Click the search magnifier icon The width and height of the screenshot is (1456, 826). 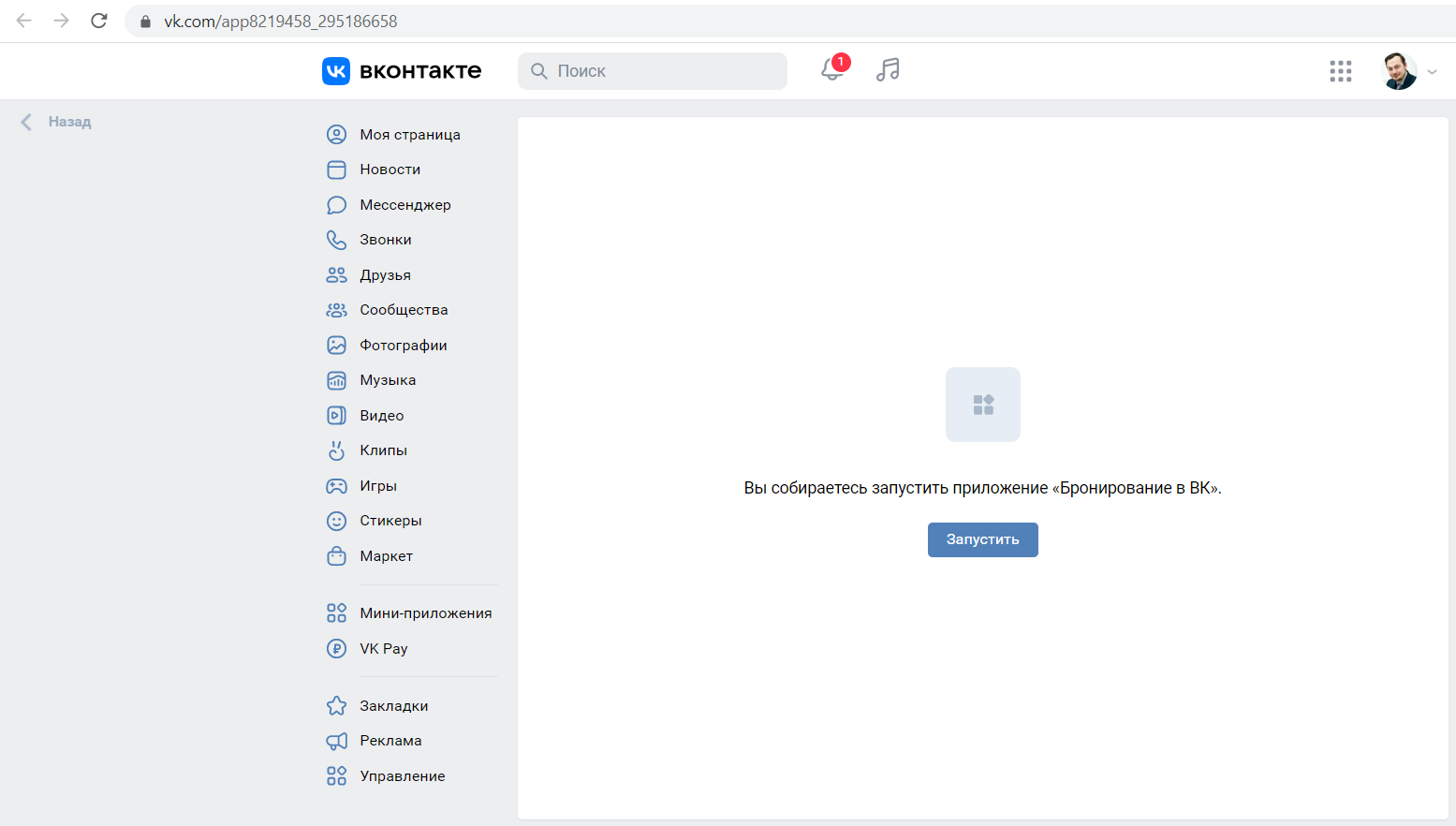click(x=539, y=71)
